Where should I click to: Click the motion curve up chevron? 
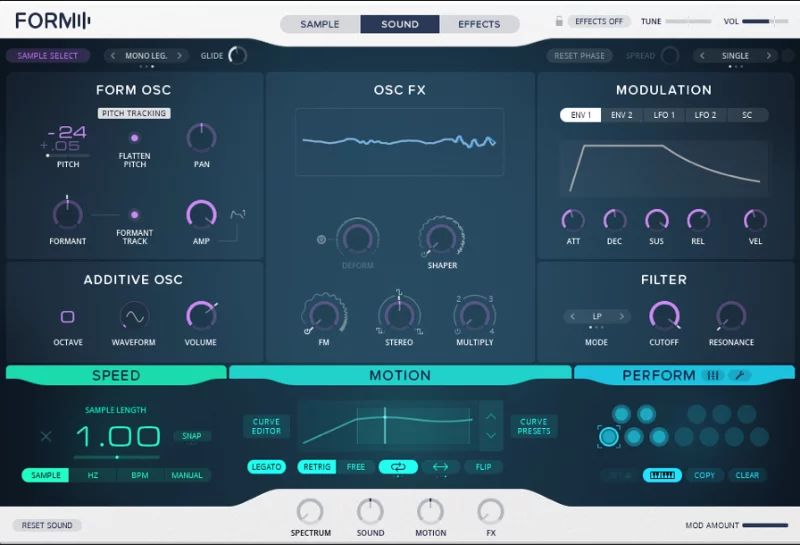(491, 417)
